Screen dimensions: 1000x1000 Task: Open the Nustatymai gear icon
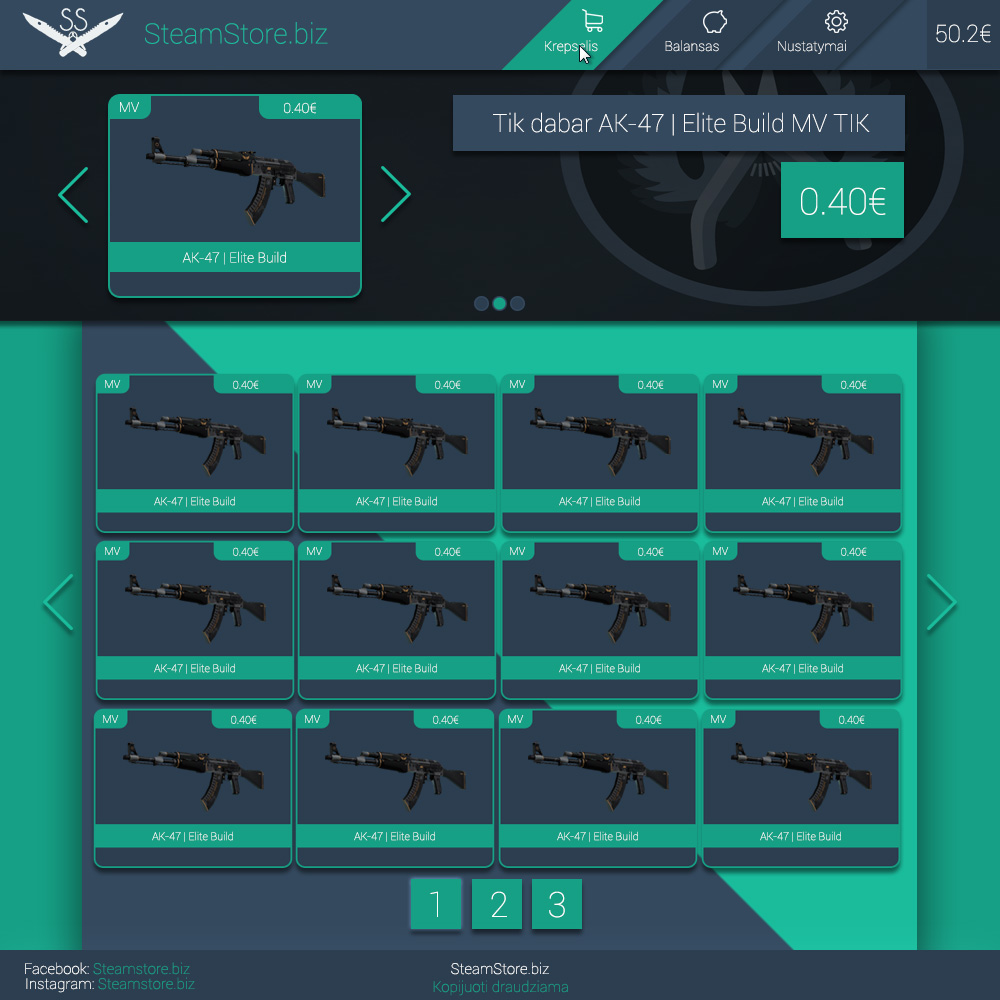836,22
